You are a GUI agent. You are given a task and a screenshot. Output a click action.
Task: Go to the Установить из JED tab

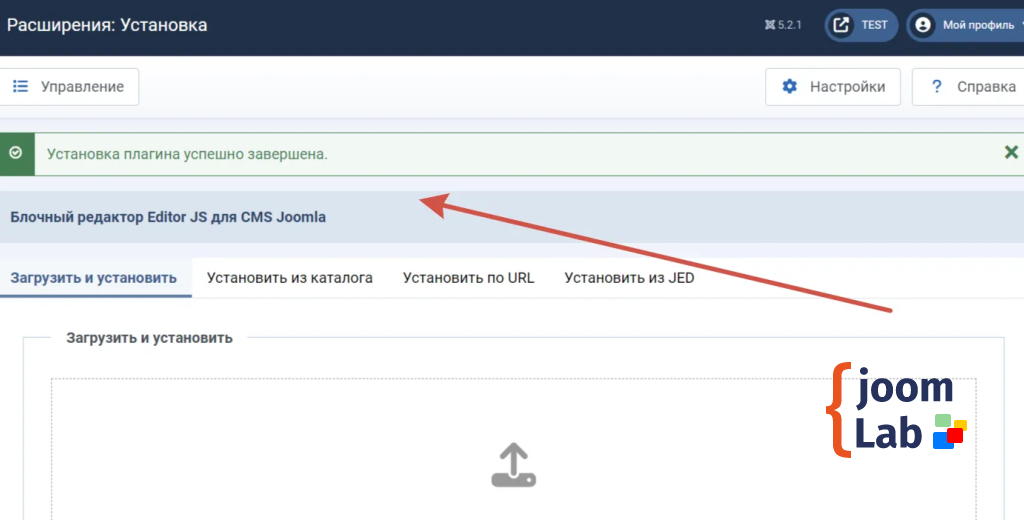coord(629,278)
